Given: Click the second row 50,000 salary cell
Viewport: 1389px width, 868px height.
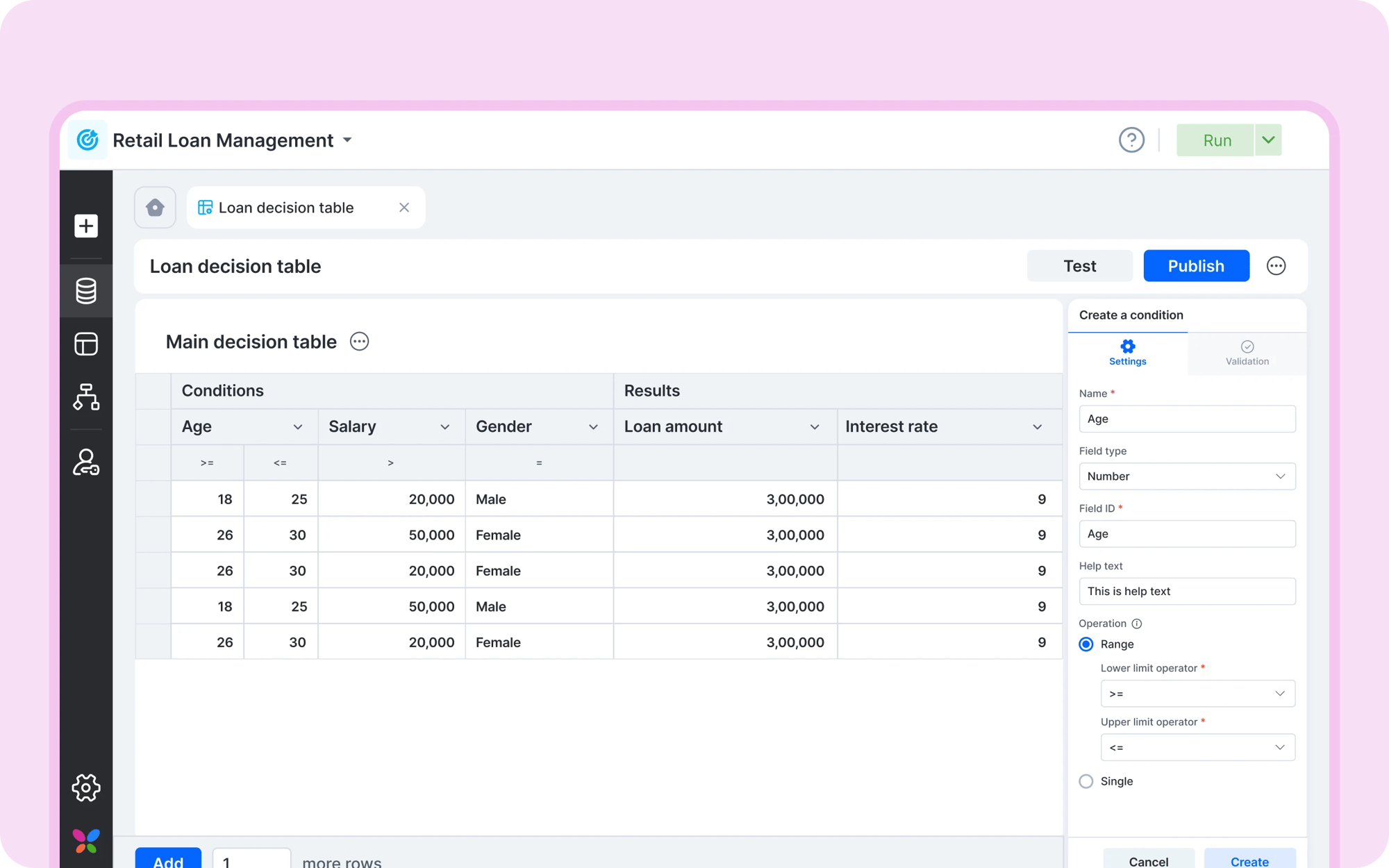Looking at the screenshot, I should tap(391, 535).
